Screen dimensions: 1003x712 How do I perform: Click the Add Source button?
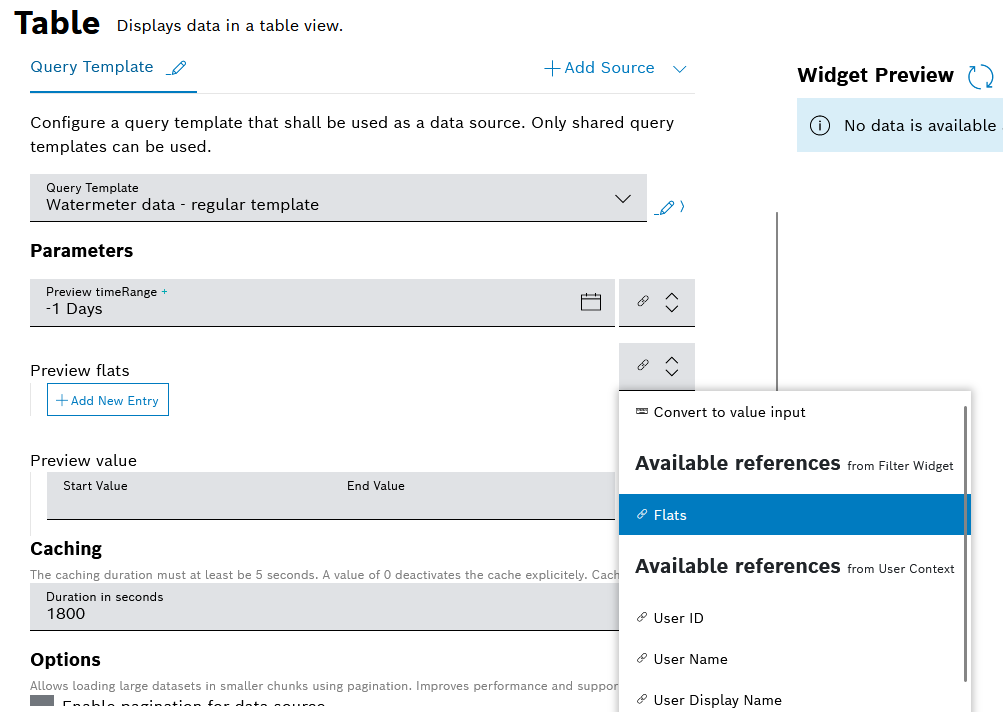coord(599,68)
